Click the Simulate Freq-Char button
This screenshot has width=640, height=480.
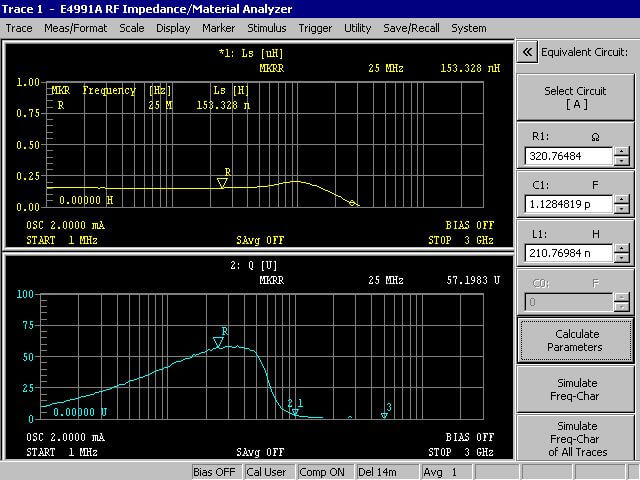(x=576, y=389)
